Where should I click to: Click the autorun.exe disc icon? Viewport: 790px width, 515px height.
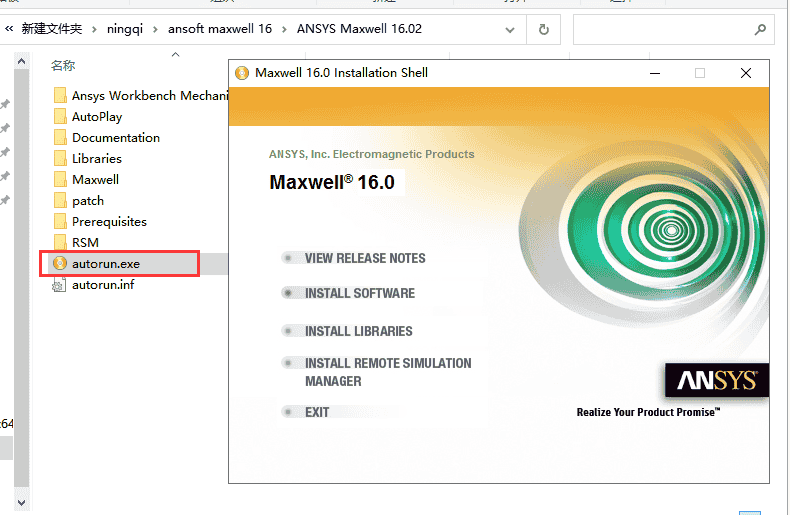[60, 263]
